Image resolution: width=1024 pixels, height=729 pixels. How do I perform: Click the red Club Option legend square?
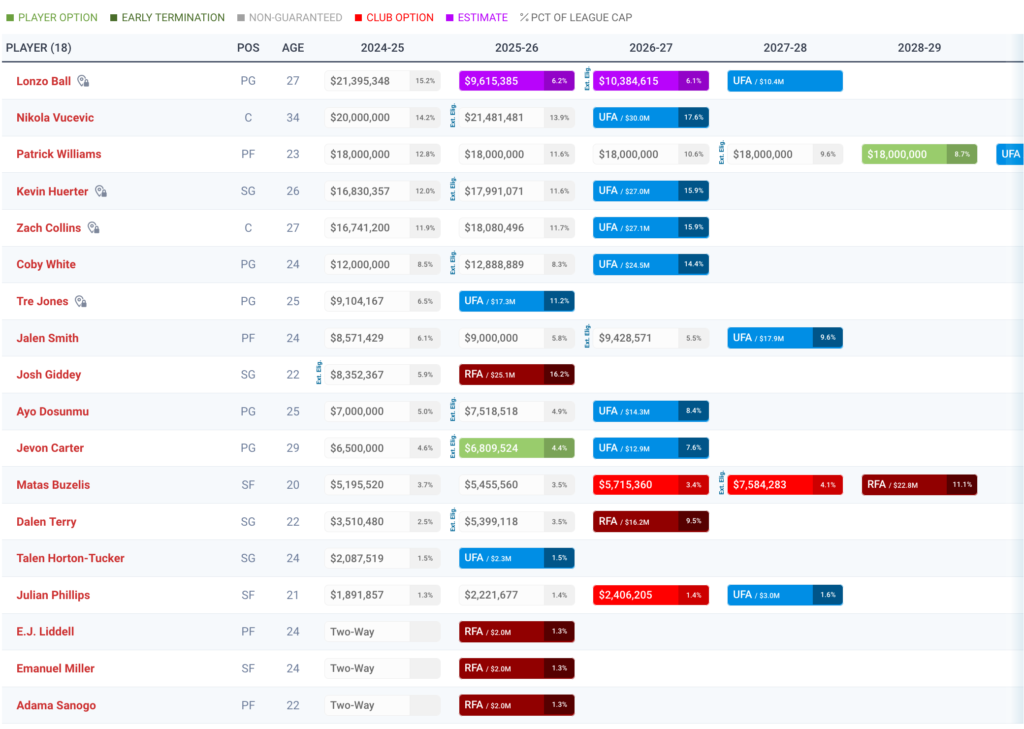pyautogui.click(x=359, y=18)
